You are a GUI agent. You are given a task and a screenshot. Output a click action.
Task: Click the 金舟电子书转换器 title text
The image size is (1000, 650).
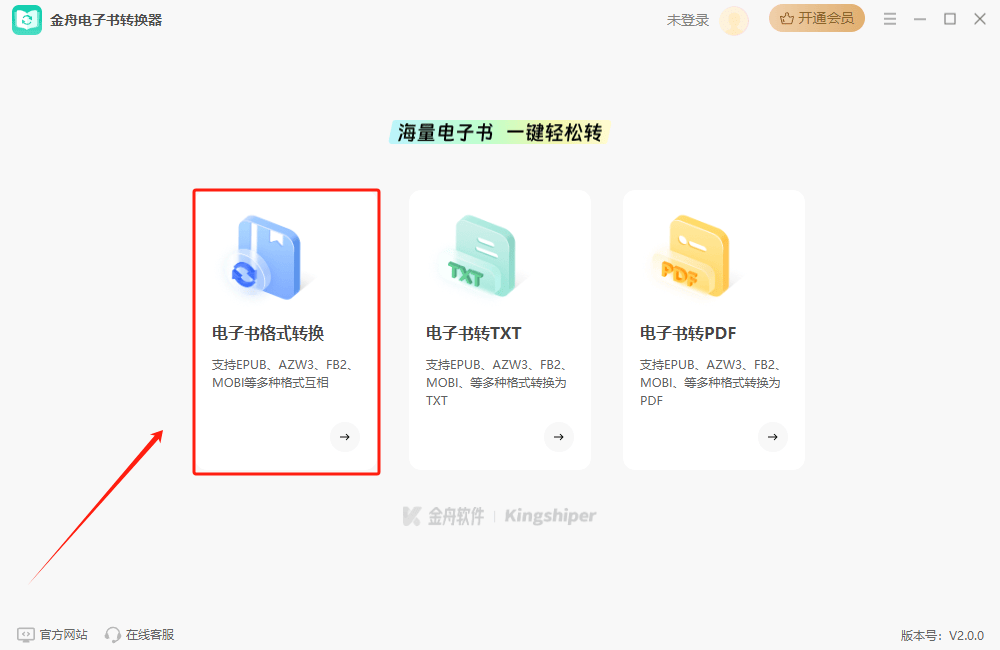click(x=107, y=20)
